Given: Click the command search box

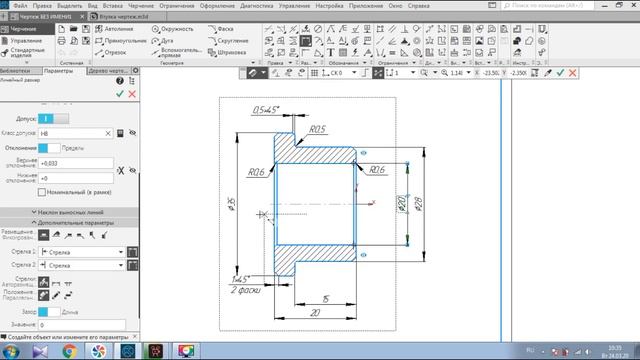Looking at the screenshot, I should pyautogui.click(x=547, y=6).
